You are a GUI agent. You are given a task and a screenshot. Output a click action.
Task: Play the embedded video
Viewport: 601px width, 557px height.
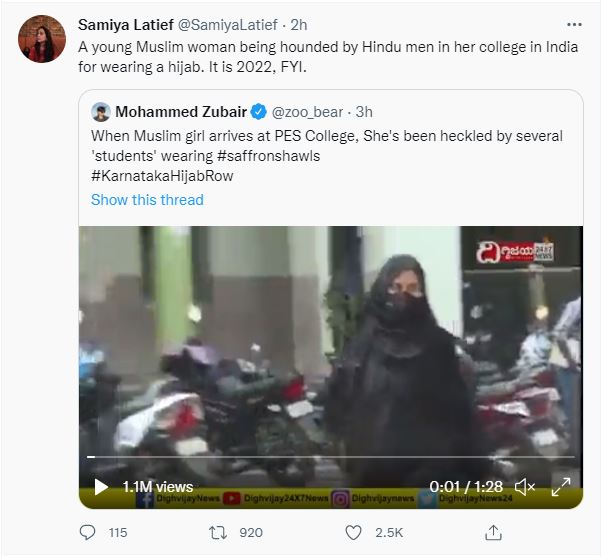click(101, 487)
